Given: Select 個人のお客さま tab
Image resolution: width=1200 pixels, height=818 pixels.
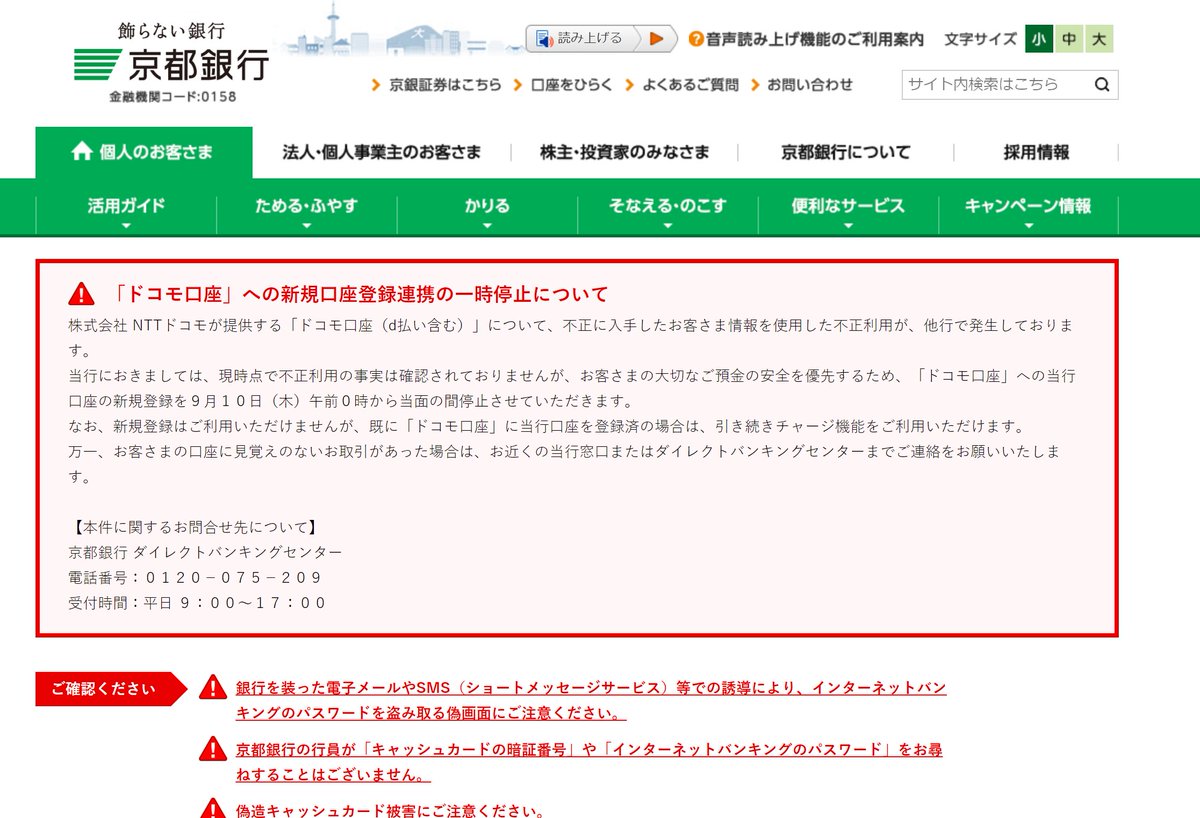Looking at the screenshot, I should 144,153.
